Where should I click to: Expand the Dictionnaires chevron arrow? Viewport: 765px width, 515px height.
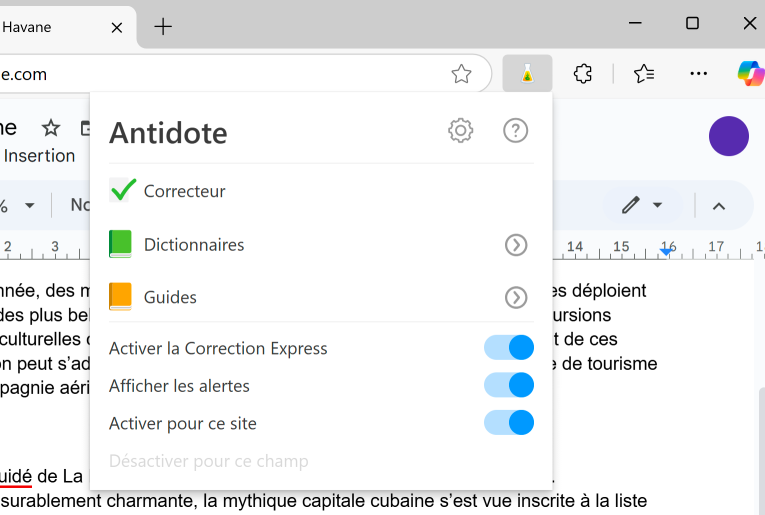515,245
